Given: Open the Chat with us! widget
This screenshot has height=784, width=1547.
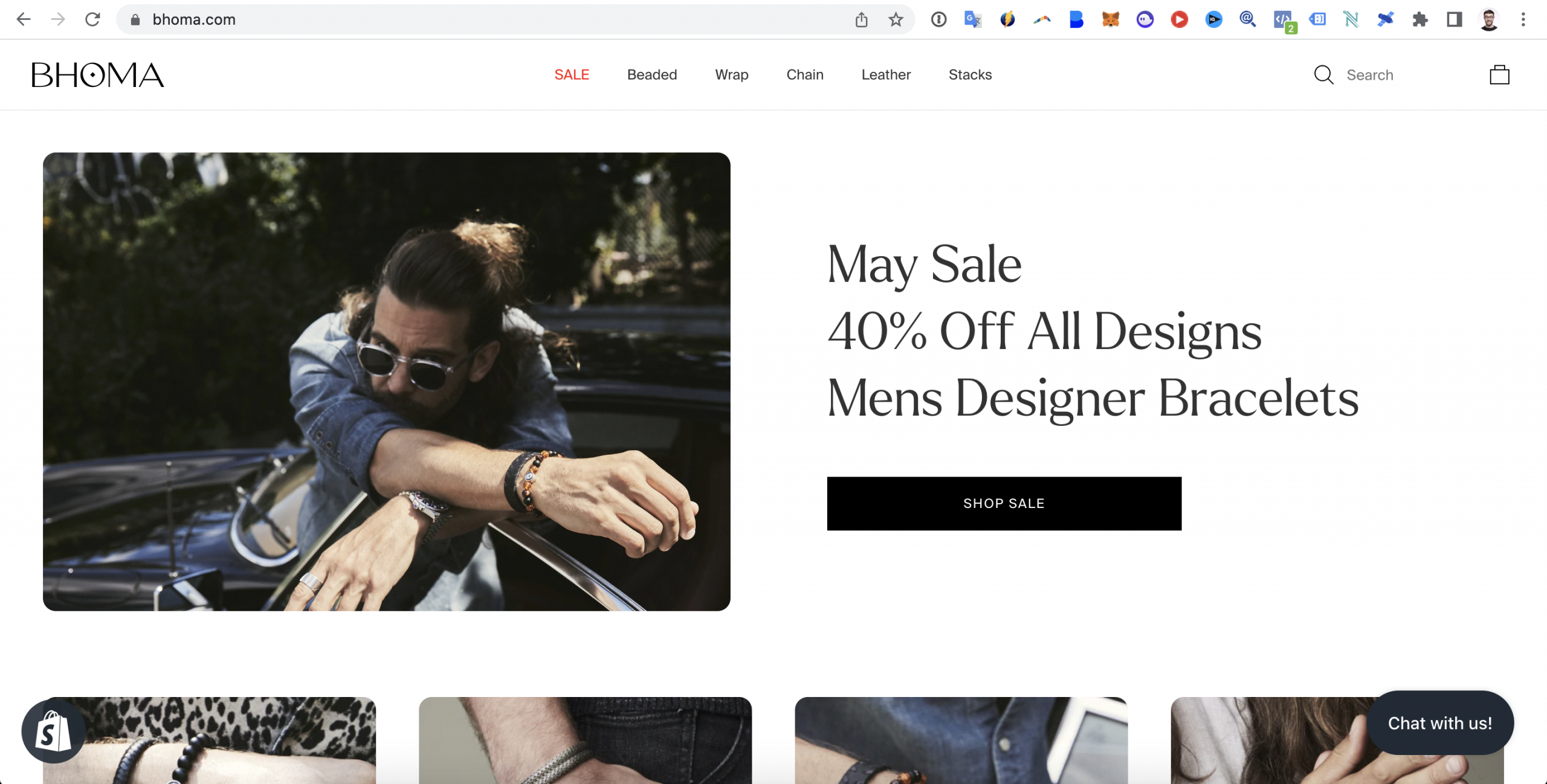Looking at the screenshot, I should 1439,723.
